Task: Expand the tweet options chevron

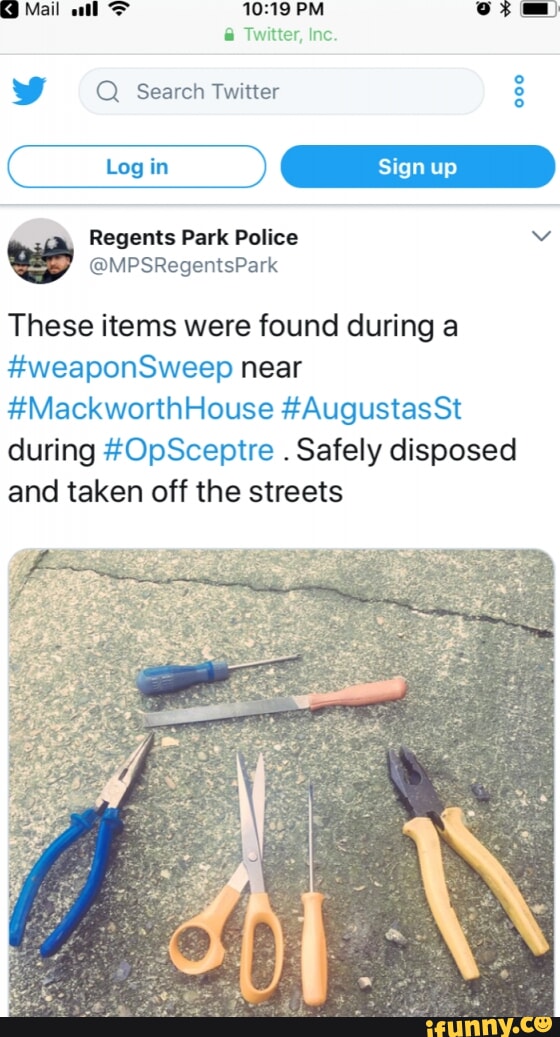Action: point(541,236)
